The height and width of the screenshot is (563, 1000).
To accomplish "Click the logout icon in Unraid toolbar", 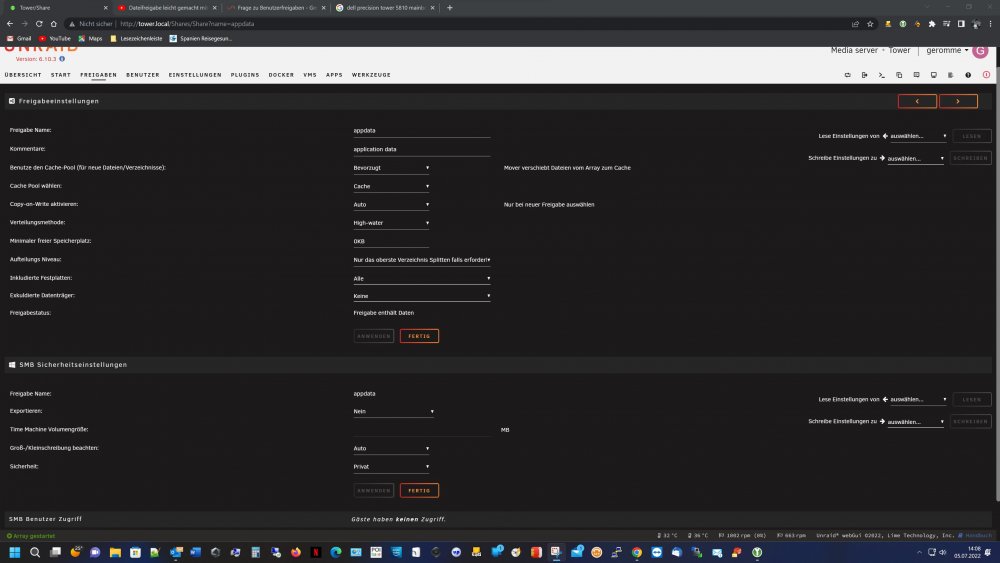I will point(864,75).
